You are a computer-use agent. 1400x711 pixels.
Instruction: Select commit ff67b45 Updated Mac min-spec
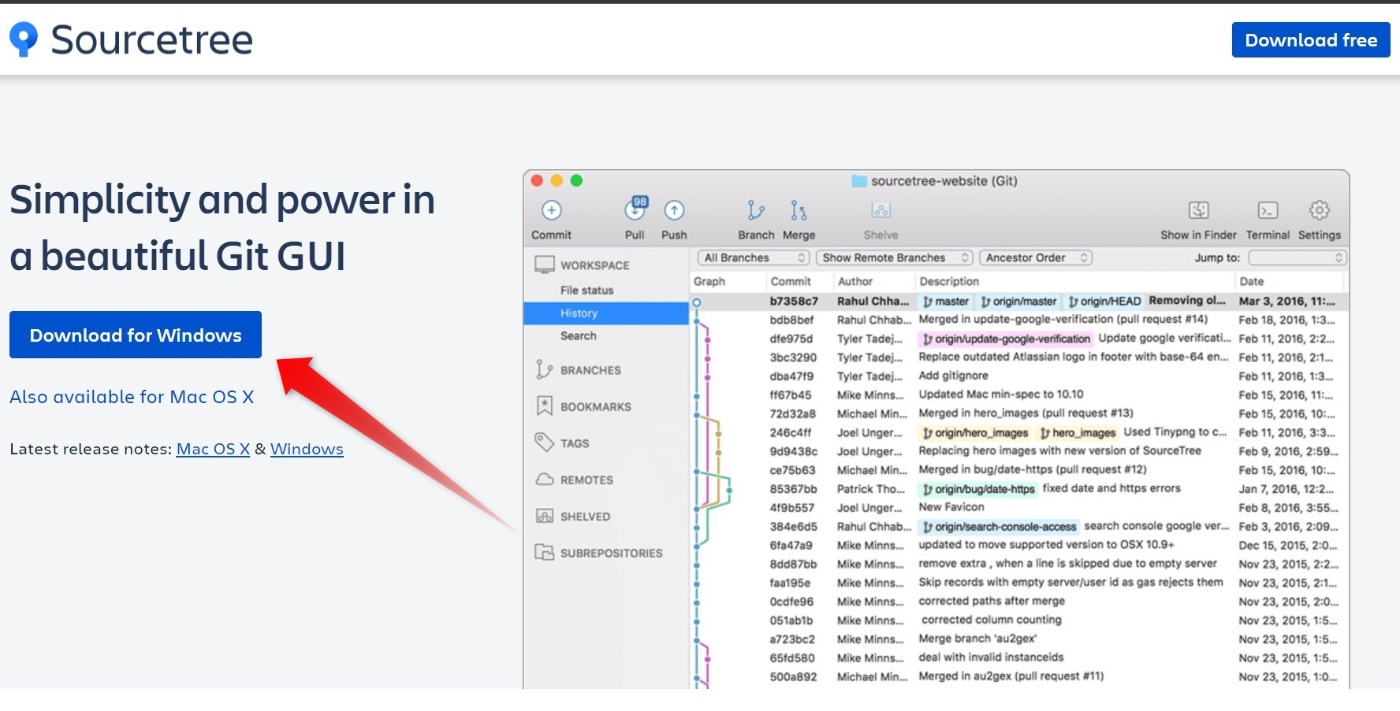click(1018, 395)
